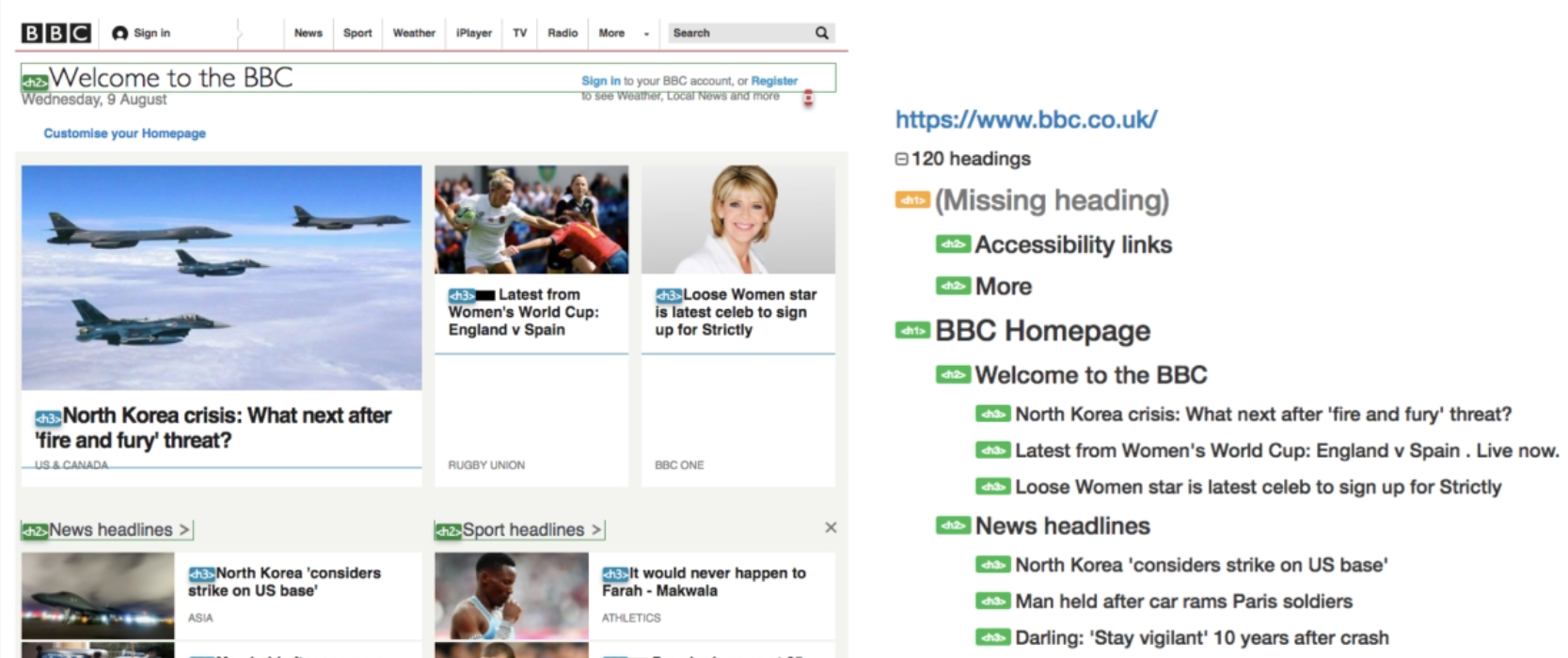This screenshot has height=658, width=1568.
Task: Select Loose Women star heading in outline
Action: (1259, 487)
